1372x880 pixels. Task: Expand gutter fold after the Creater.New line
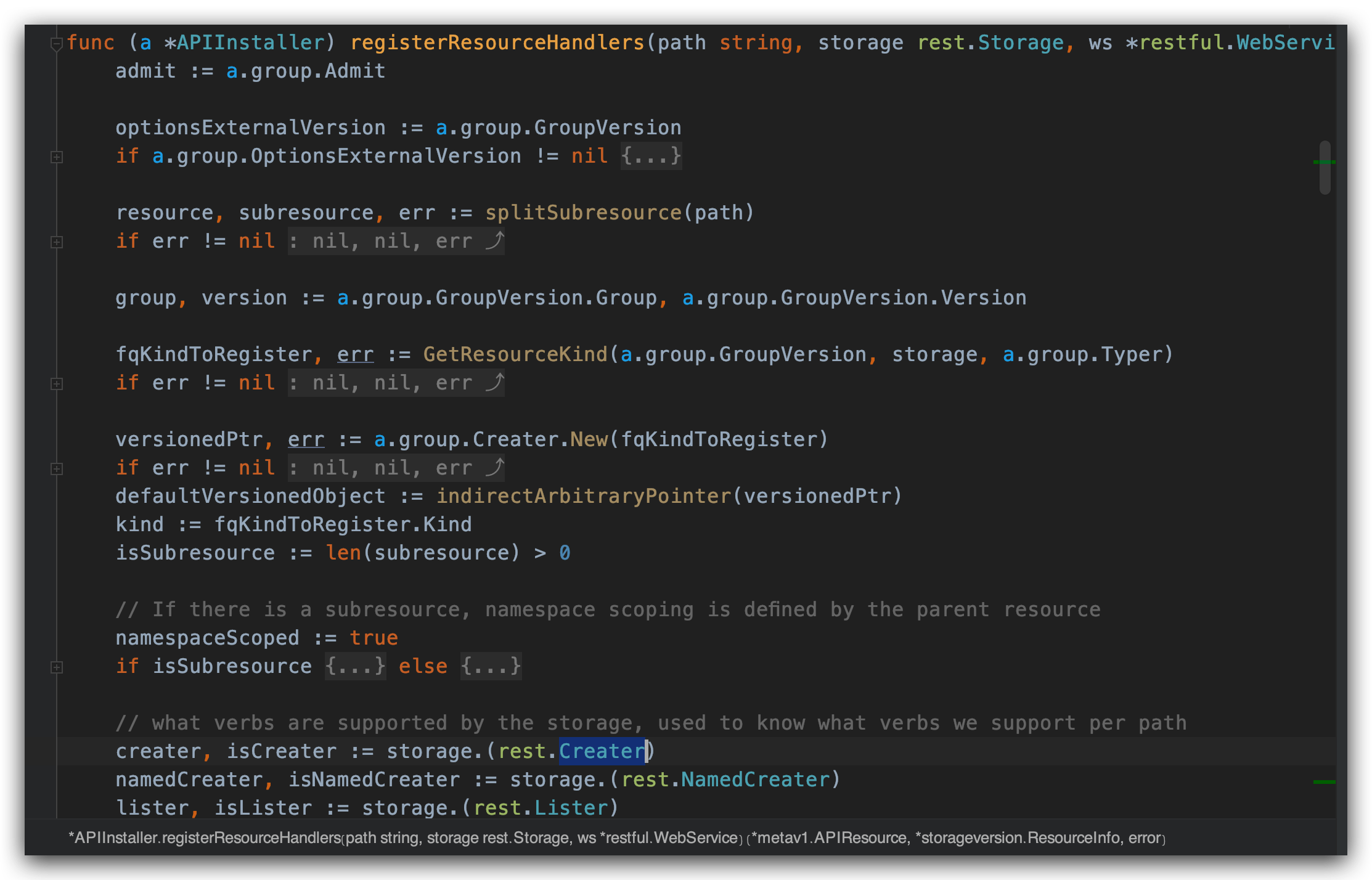57,469
